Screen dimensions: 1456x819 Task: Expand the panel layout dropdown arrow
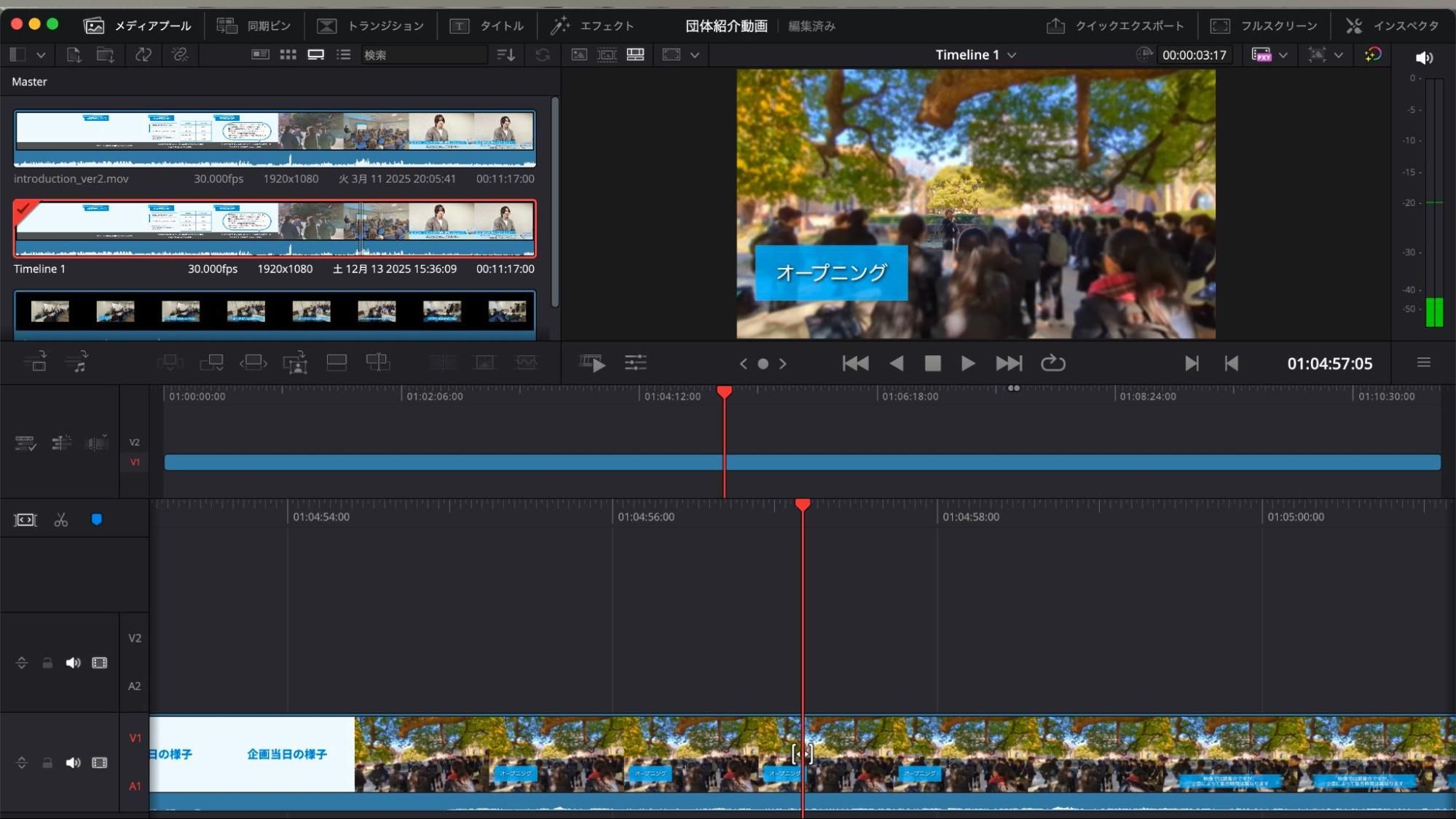click(x=41, y=55)
